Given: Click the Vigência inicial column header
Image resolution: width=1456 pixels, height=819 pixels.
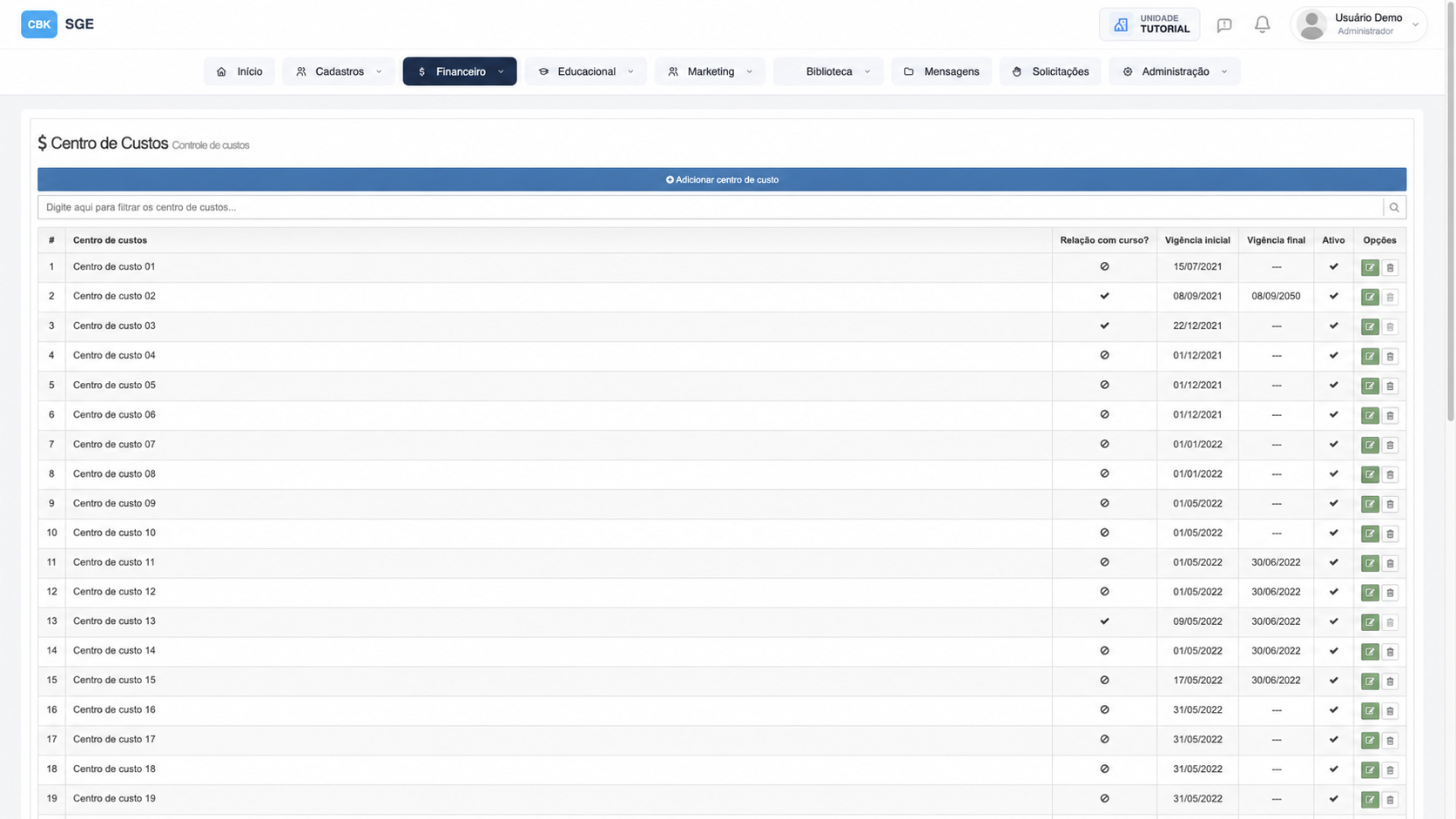Looking at the screenshot, I should pyautogui.click(x=1197, y=240).
